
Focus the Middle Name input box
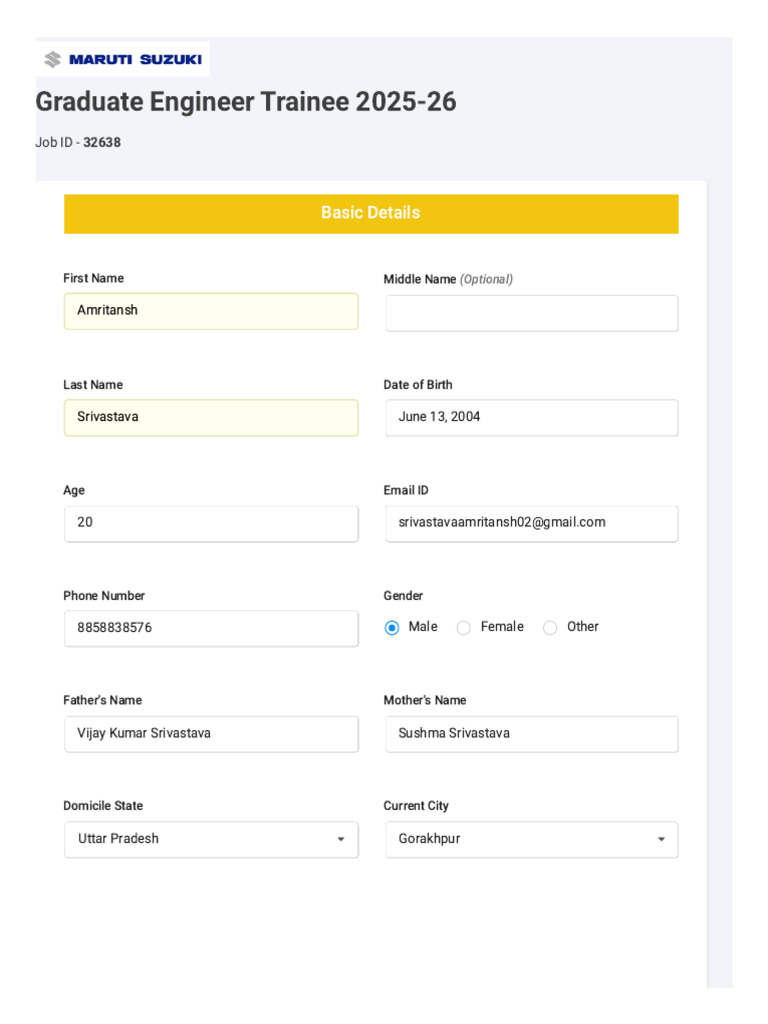pos(531,313)
